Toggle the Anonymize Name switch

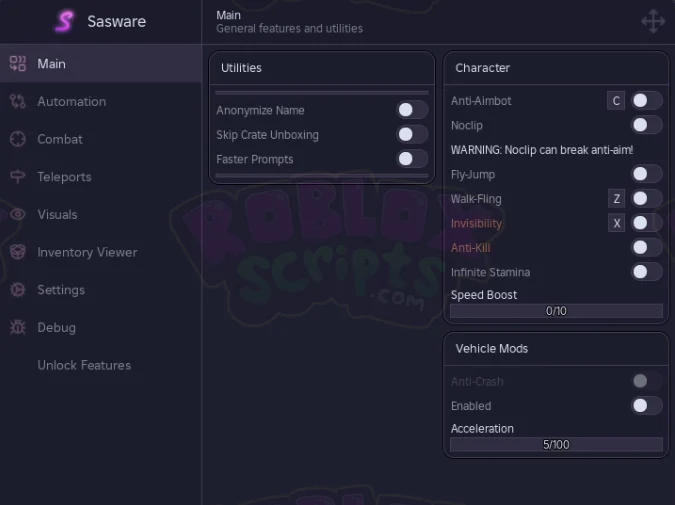412,110
